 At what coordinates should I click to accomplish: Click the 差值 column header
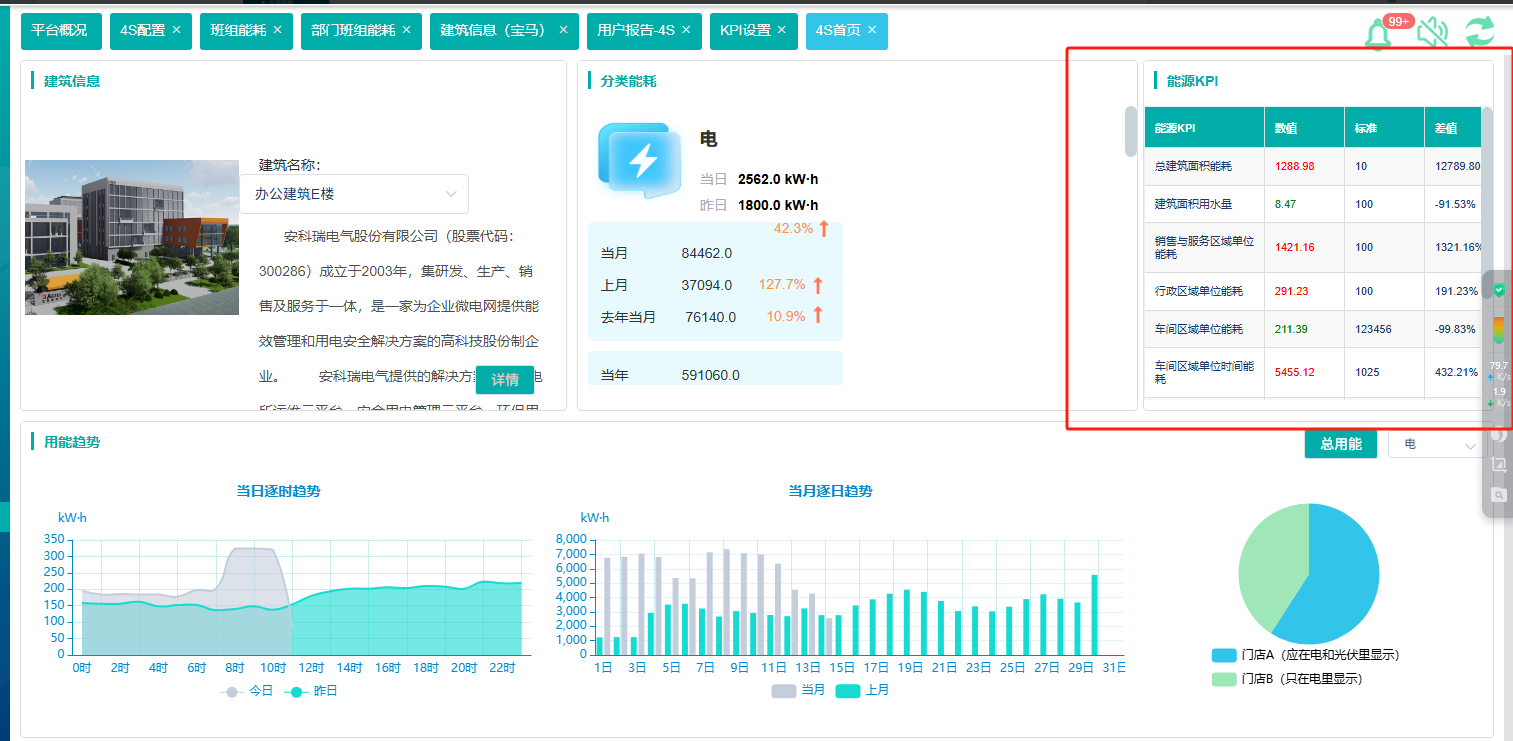1453,128
